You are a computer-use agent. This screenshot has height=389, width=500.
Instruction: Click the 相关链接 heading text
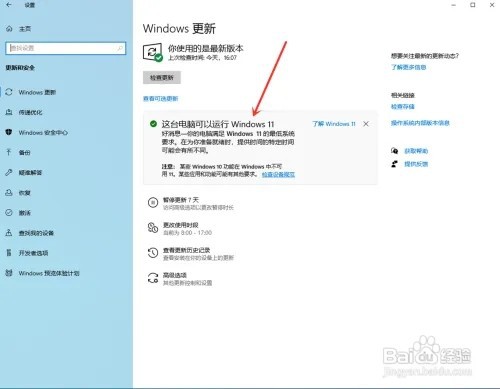coord(403,95)
